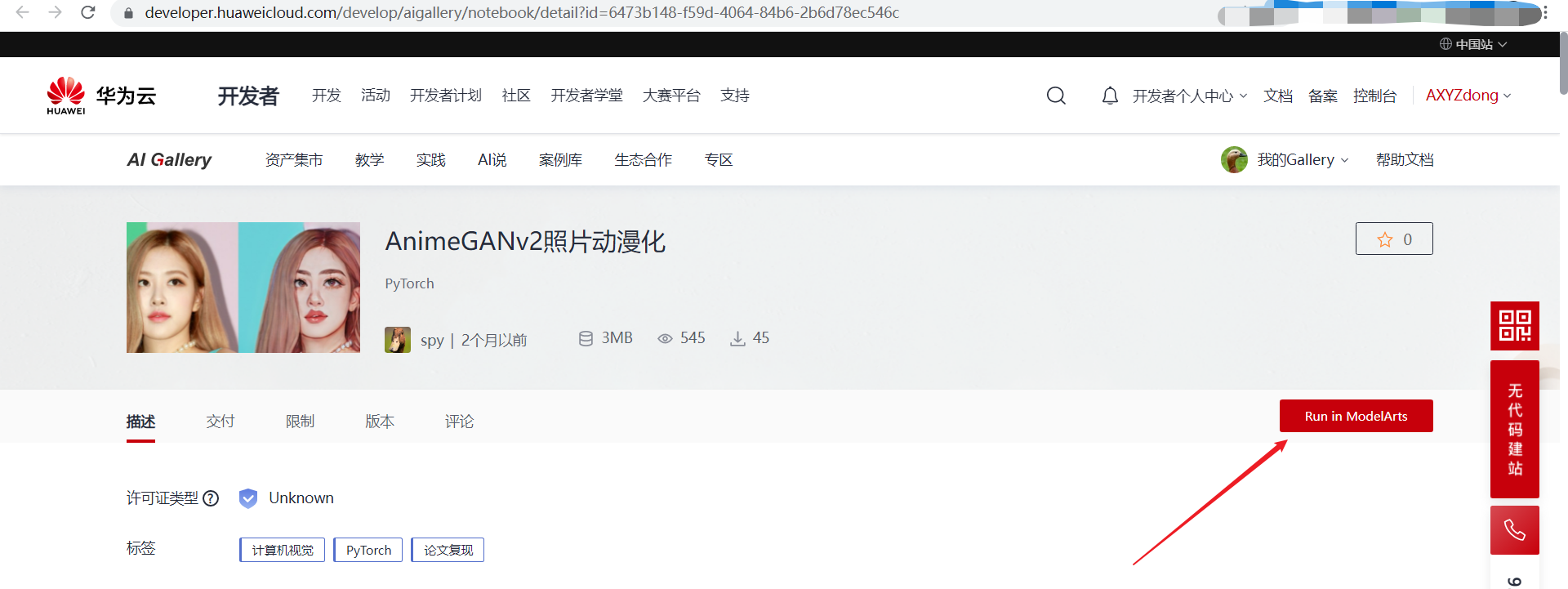Switch to the 限制 tab
Viewport: 1568px width, 589px height.
300,422
